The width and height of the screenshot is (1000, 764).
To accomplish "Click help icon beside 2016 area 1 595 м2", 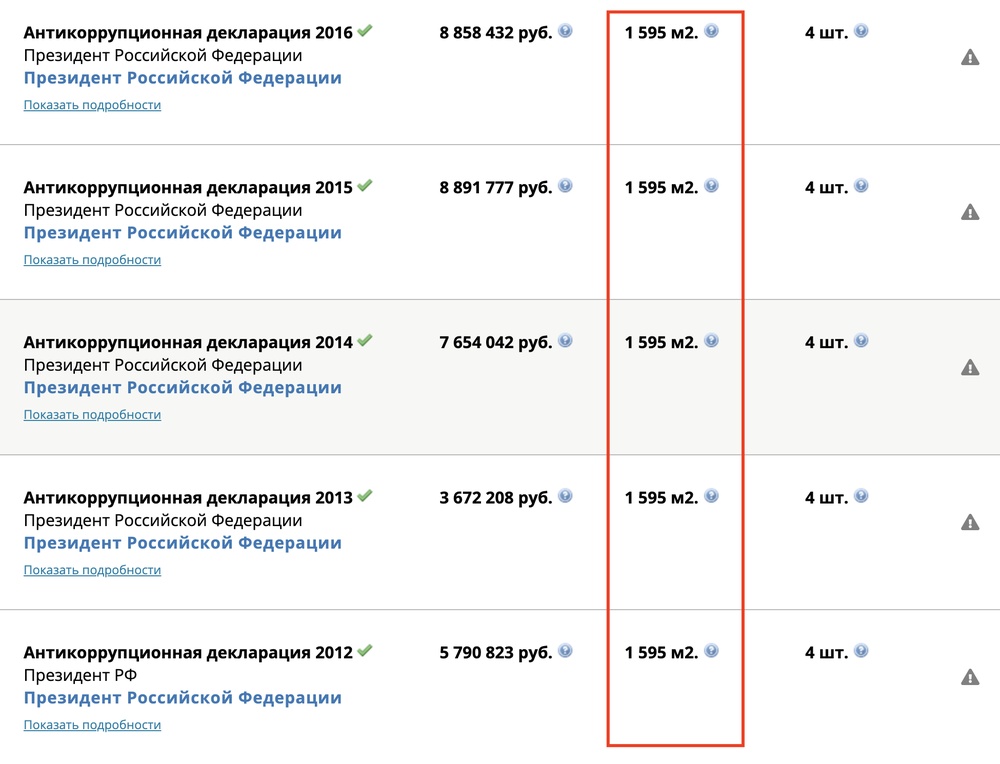I will pos(711,31).
